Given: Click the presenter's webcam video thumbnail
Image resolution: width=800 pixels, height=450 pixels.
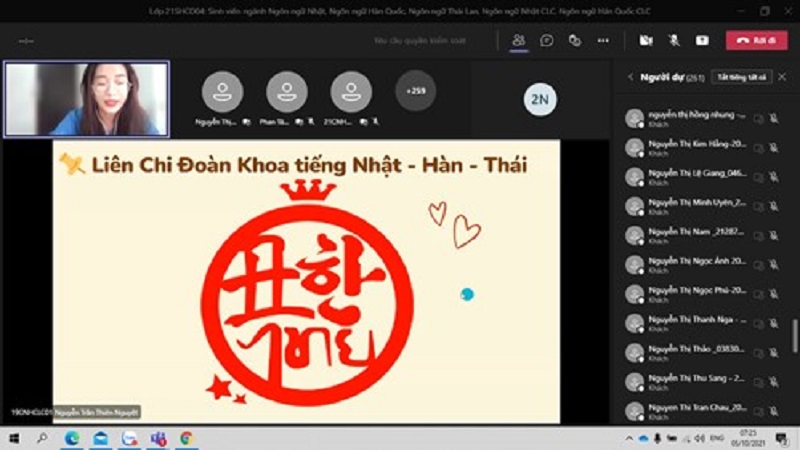Looking at the screenshot, I should click(x=86, y=99).
